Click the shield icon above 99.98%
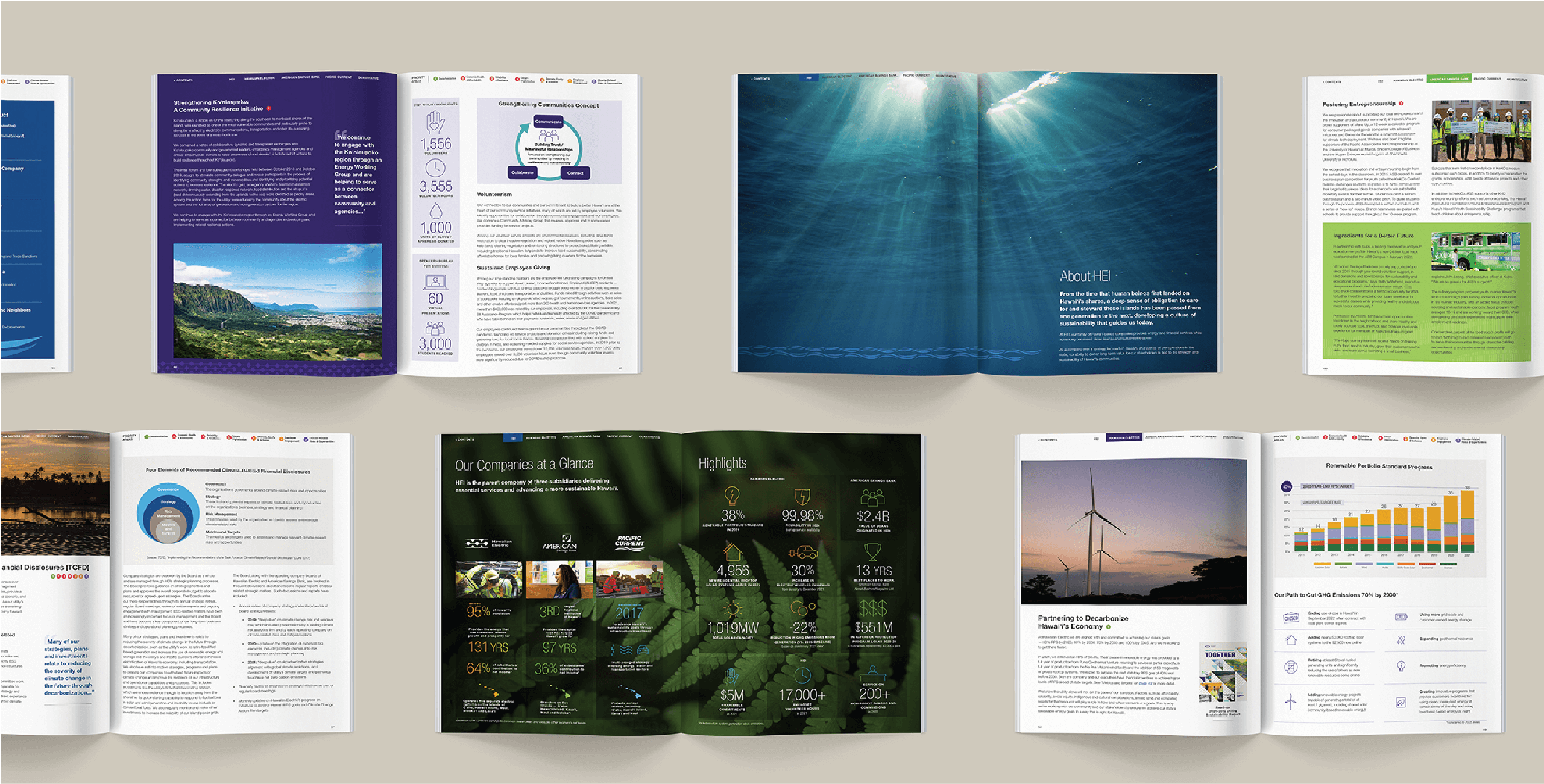Screen dimensions: 1544x784 click(x=802, y=497)
